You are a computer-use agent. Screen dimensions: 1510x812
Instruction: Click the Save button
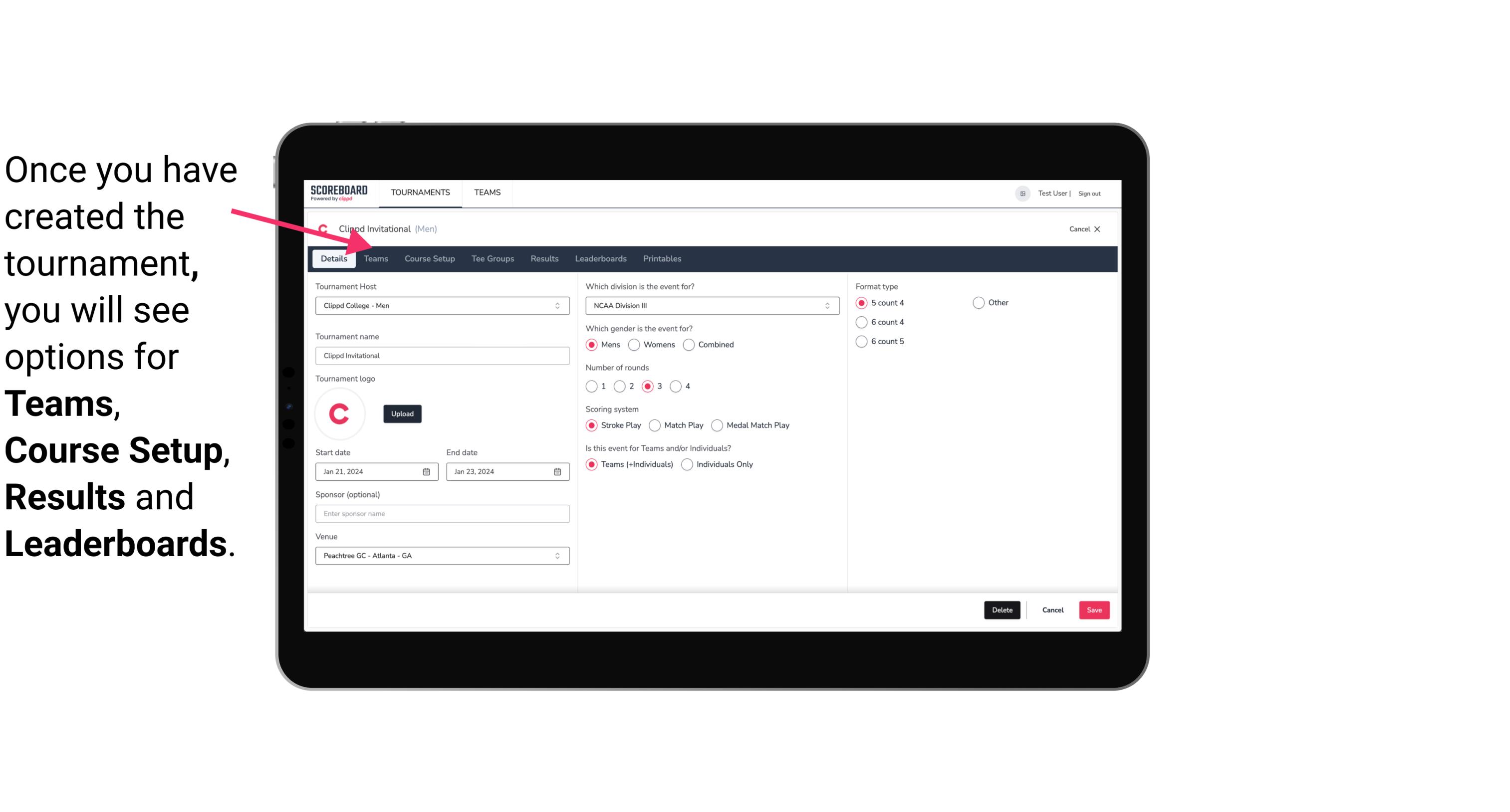(x=1094, y=609)
